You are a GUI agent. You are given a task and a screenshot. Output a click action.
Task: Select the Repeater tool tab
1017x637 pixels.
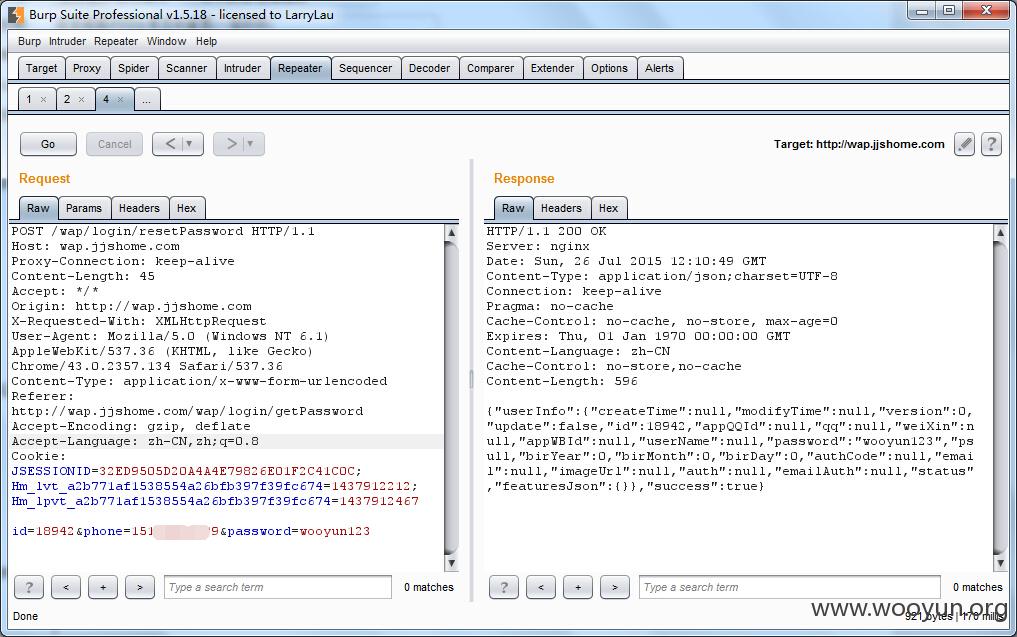click(300, 68)
